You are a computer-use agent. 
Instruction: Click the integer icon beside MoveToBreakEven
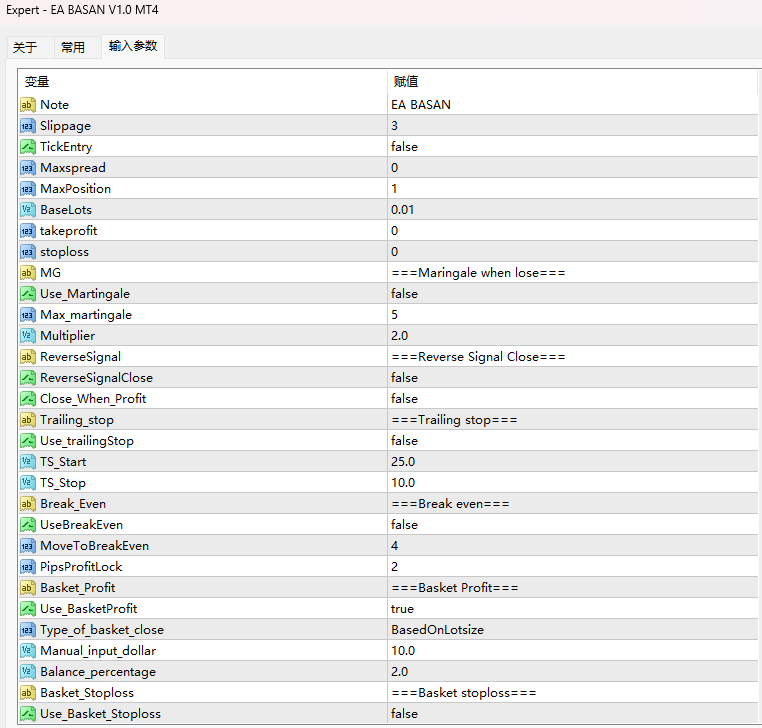click(27, 546)
